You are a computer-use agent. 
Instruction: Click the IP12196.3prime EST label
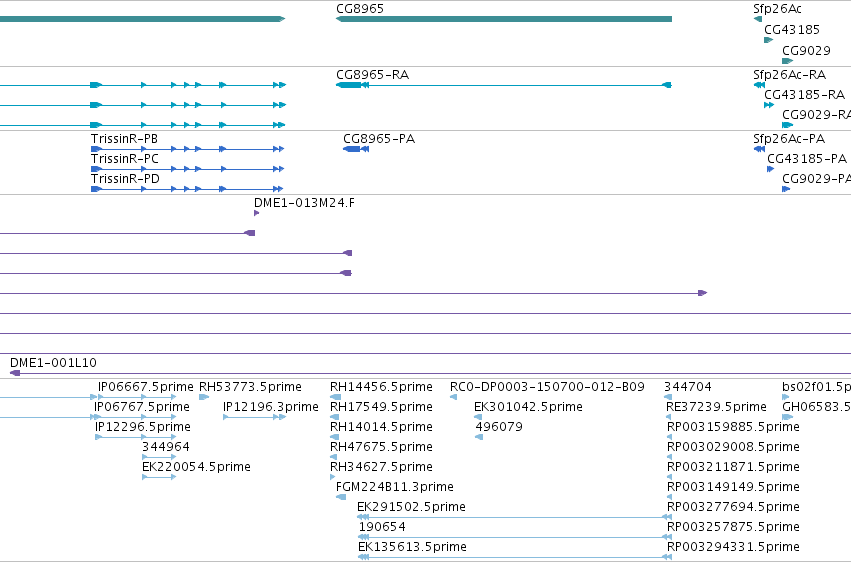pos(271,407)
